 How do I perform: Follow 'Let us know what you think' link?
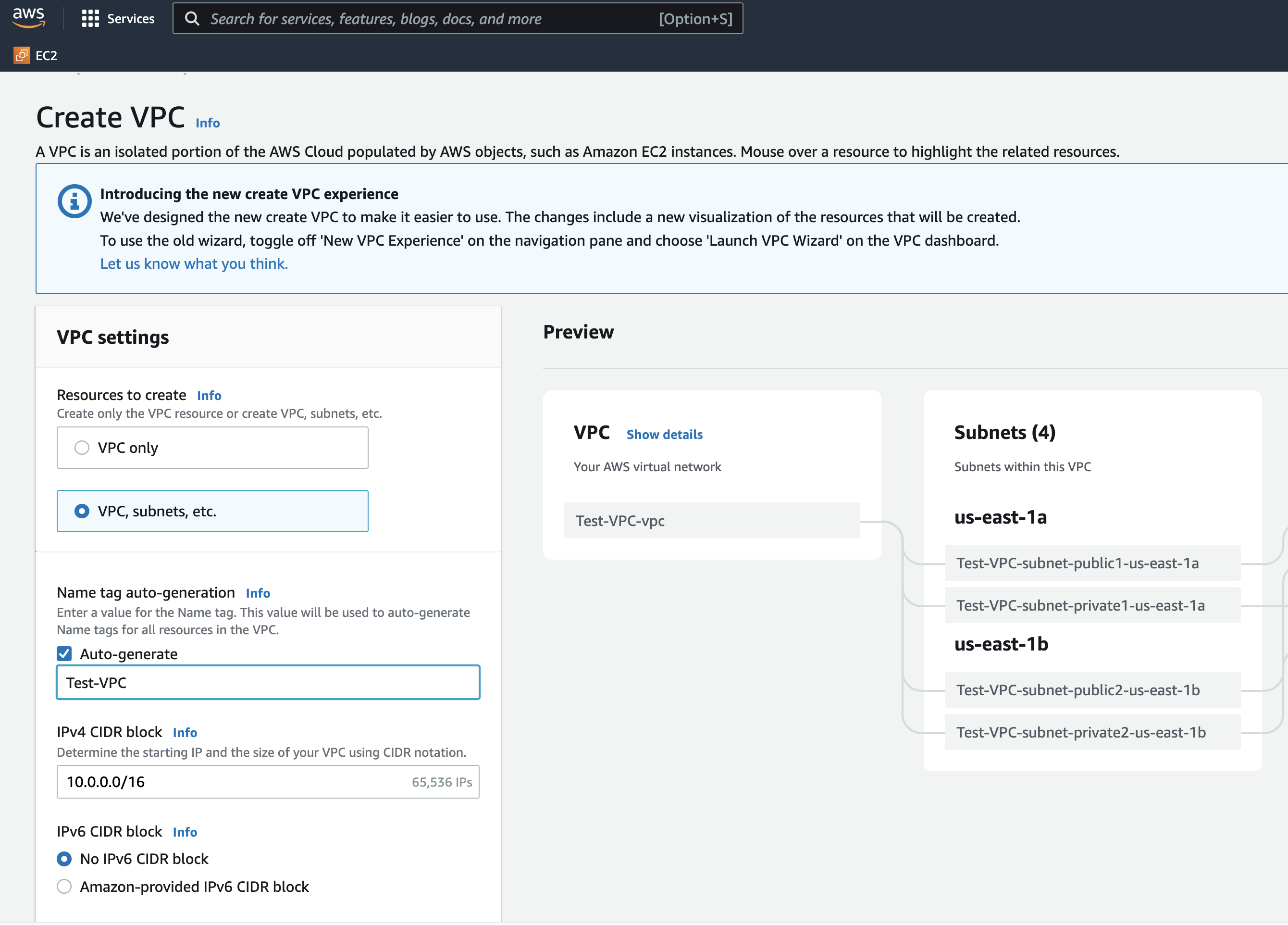tap(194, 263)
